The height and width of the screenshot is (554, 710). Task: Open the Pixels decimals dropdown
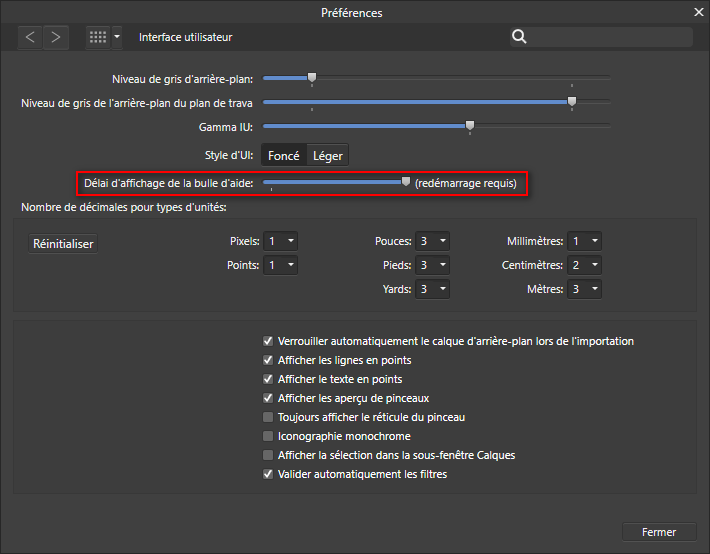click(x=280, y=241)
